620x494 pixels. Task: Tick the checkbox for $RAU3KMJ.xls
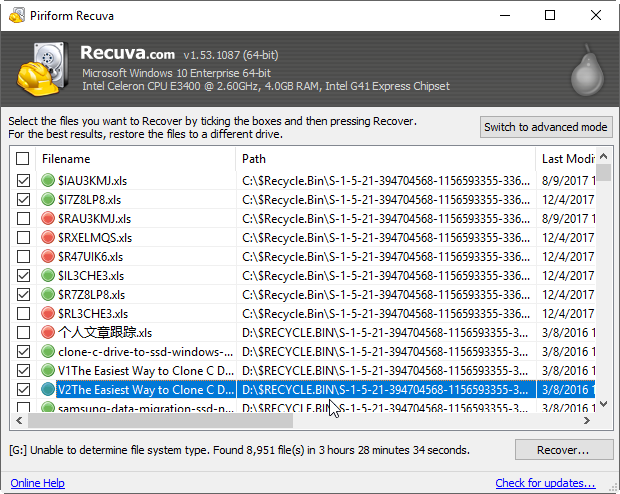tap(23, 218)
